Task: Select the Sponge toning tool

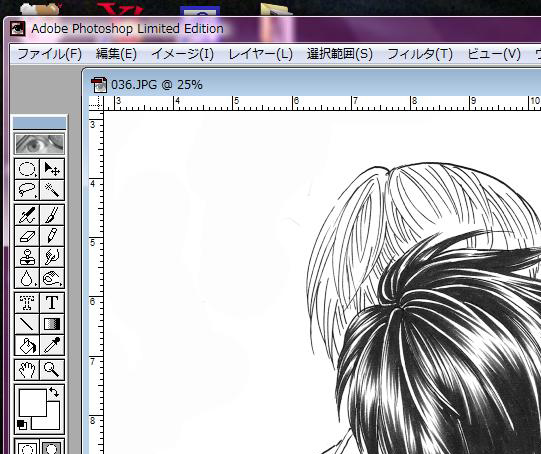Action: click(52, 278)
